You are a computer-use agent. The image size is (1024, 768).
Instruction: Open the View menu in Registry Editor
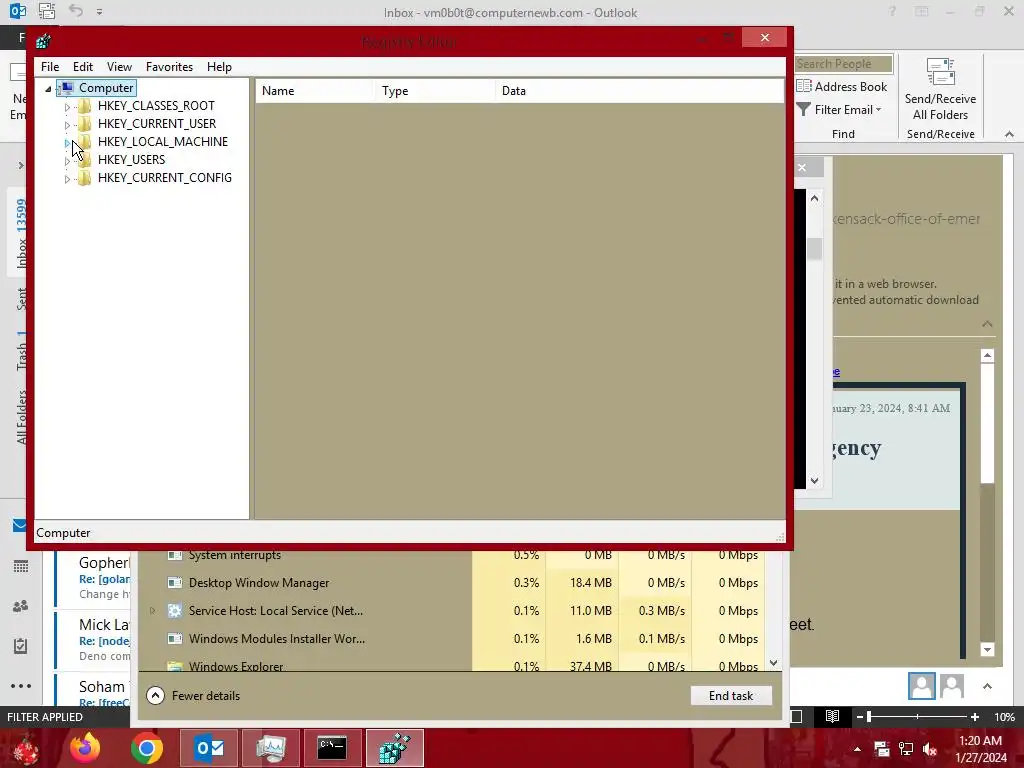point(119,67)
